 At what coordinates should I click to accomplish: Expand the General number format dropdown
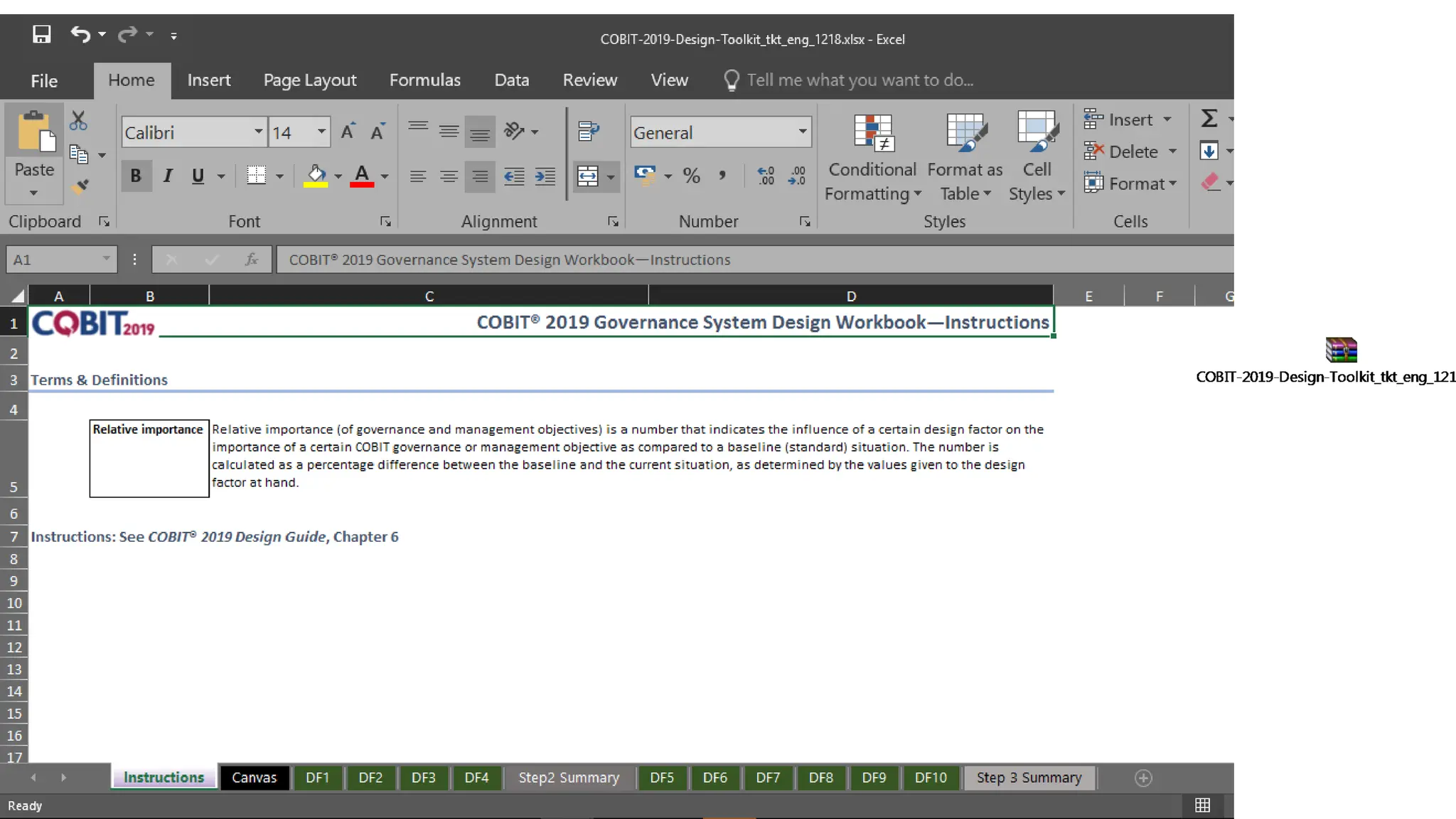(x=802, y=132)
